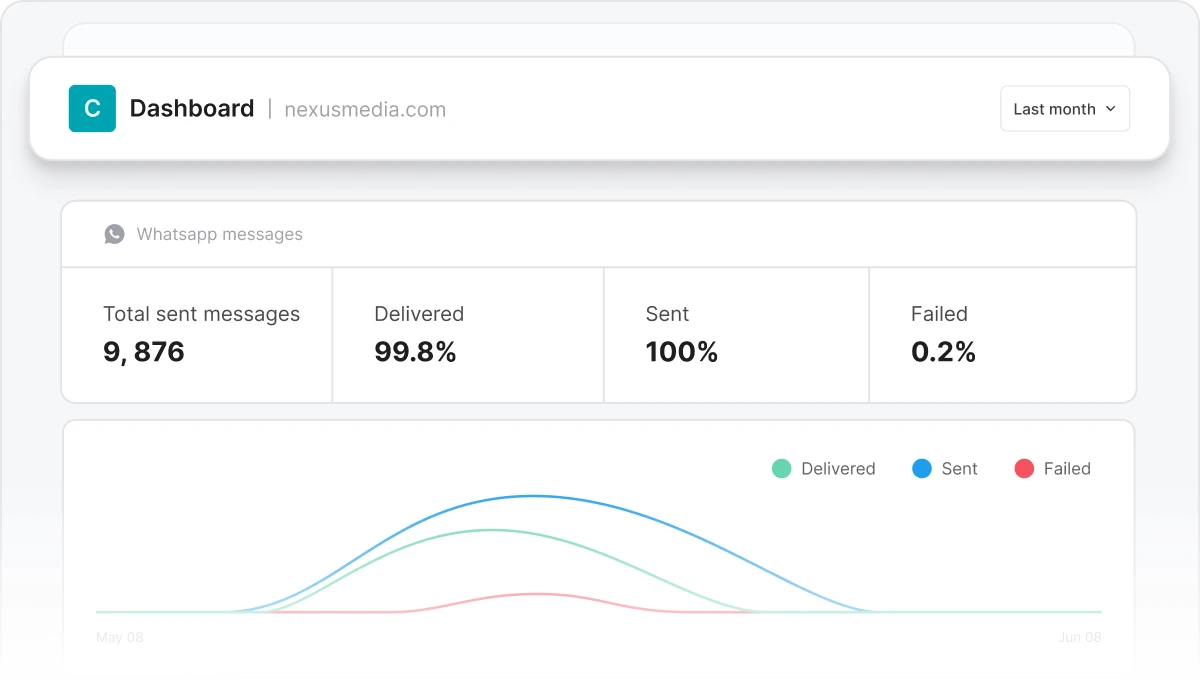This screenshot has height=692, width=1200.
Task: Select the 99.8% delivered value
Action: pos(416,352)
